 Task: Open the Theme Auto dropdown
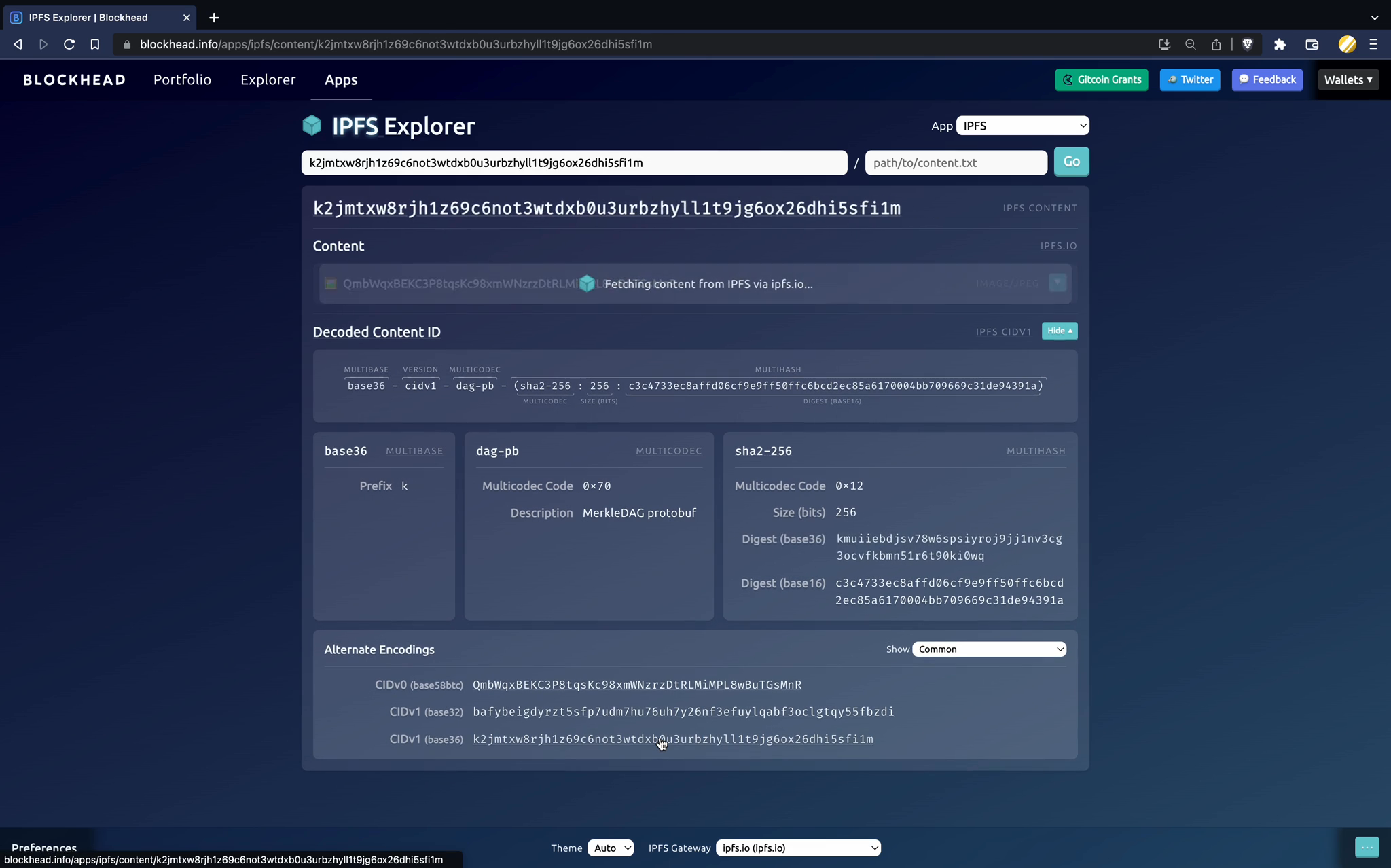pyautogui.click(x=611, y=848)
